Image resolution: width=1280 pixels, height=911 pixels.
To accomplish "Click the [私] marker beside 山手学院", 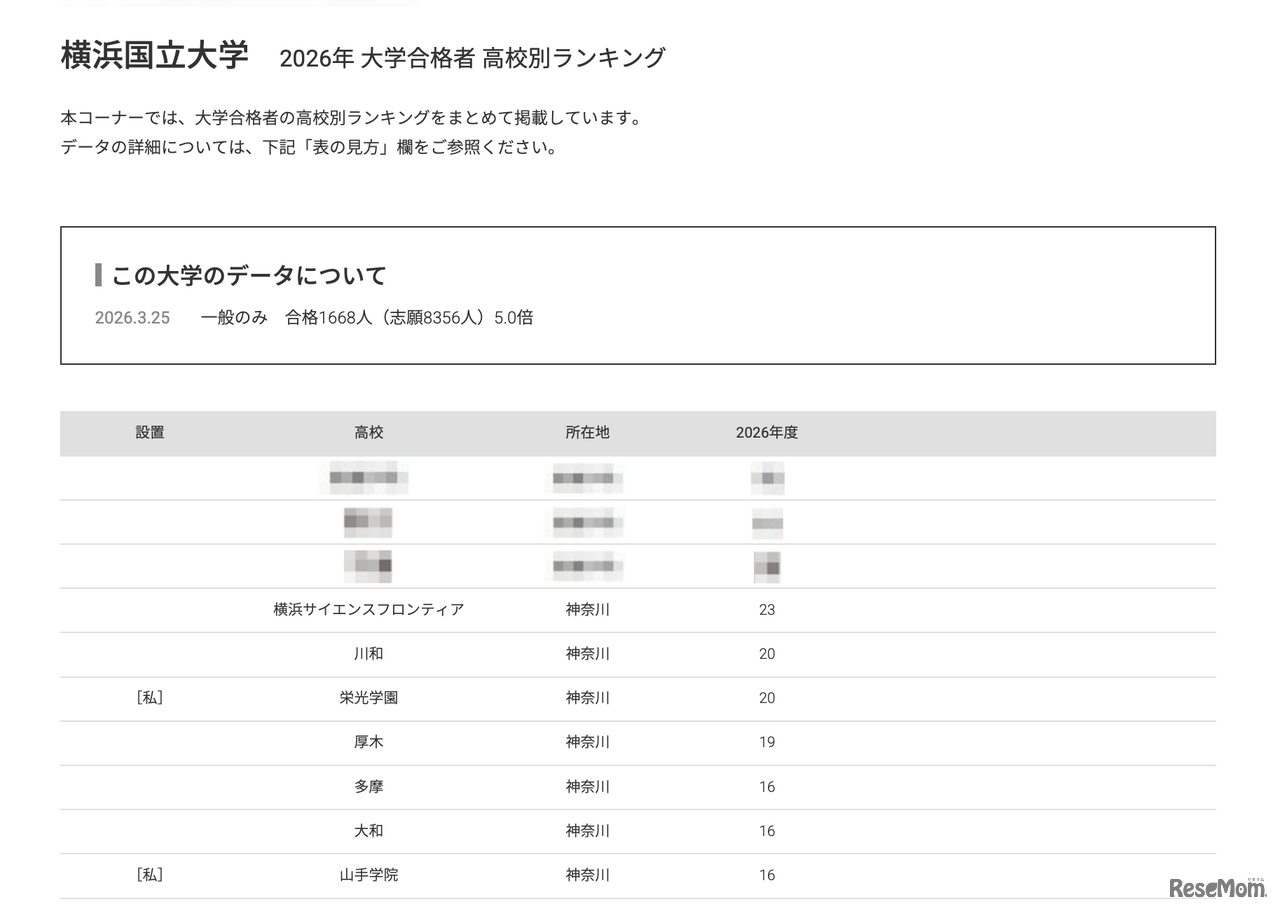I will click(150, 875).
